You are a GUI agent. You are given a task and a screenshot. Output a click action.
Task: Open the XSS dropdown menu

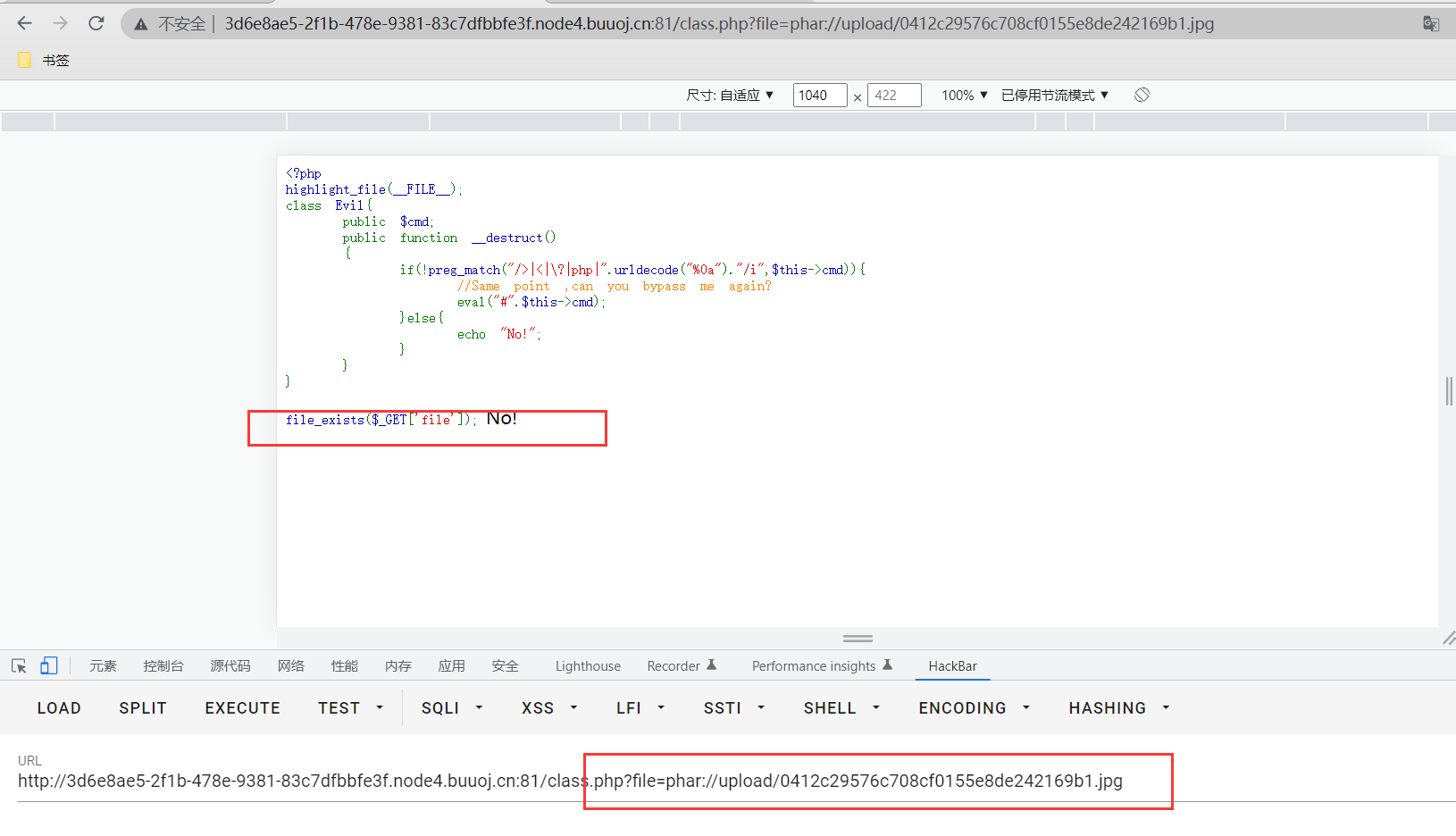click(549, 708)
